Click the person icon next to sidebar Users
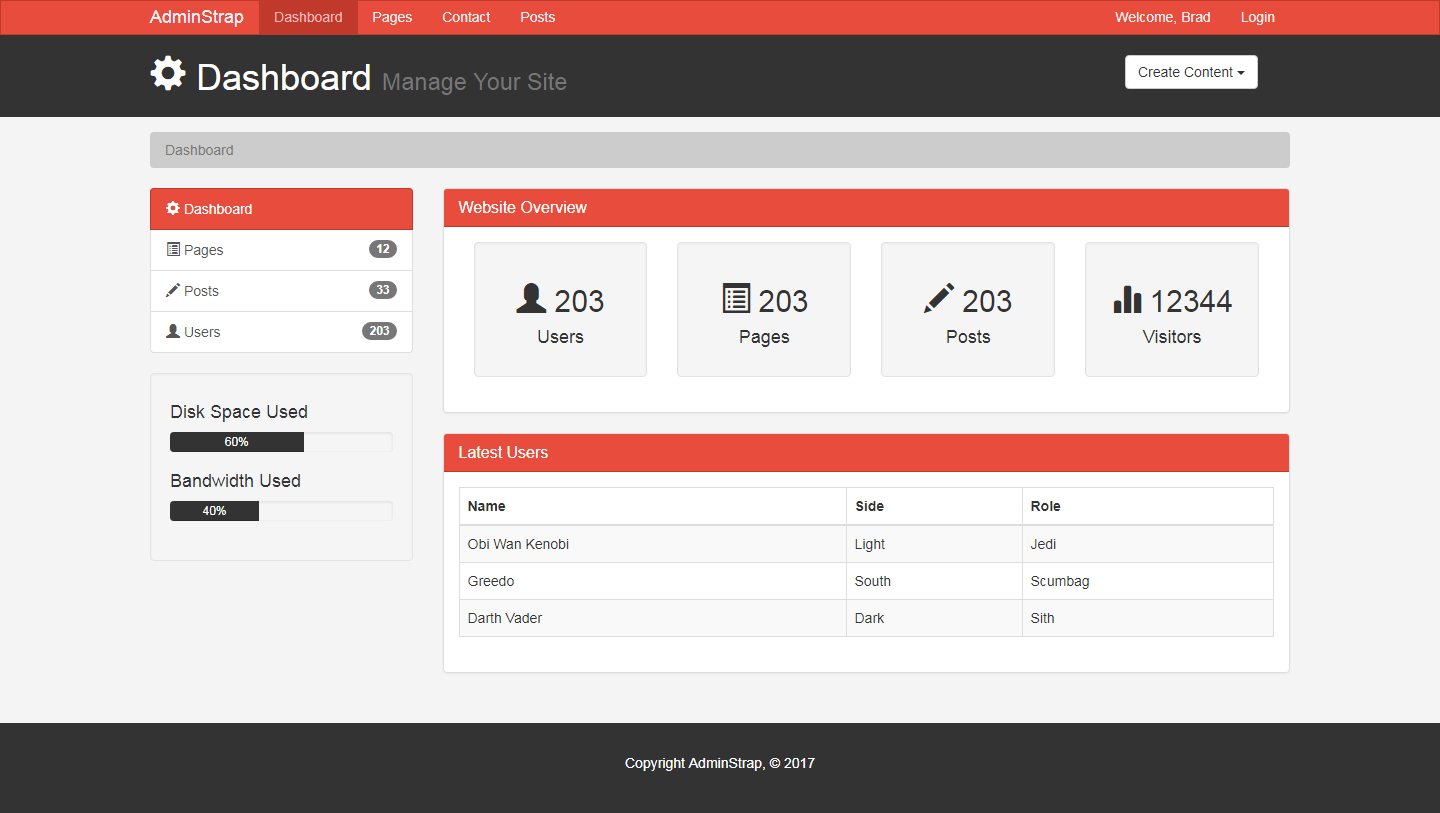Screen dimensions: 1440x813 [173, 331]
